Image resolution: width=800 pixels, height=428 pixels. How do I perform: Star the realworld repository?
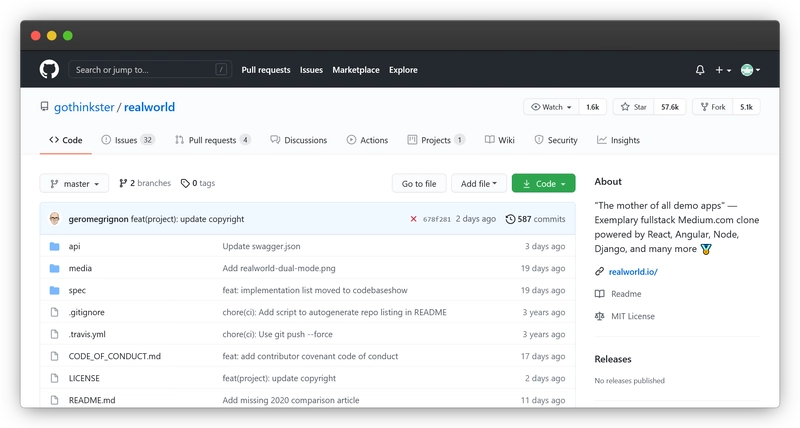click(x=633, y=107)
